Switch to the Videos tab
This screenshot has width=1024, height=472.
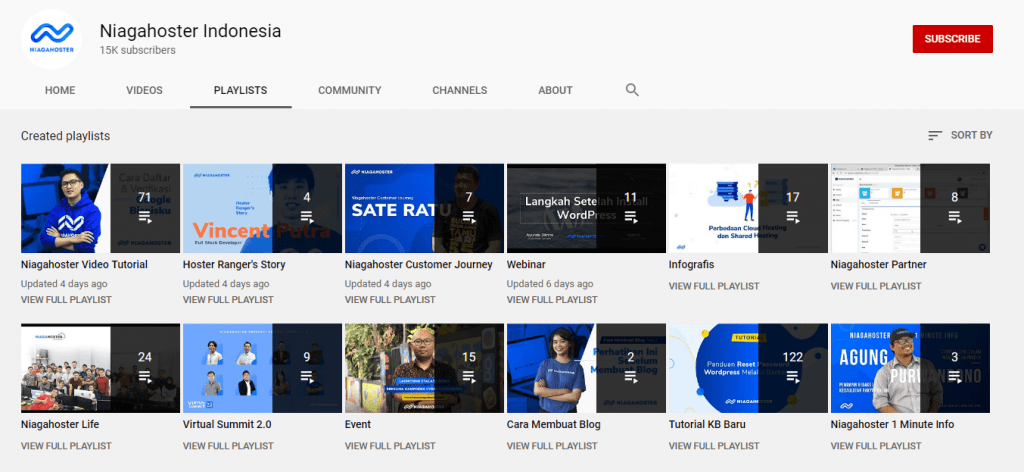click(144, 90)
